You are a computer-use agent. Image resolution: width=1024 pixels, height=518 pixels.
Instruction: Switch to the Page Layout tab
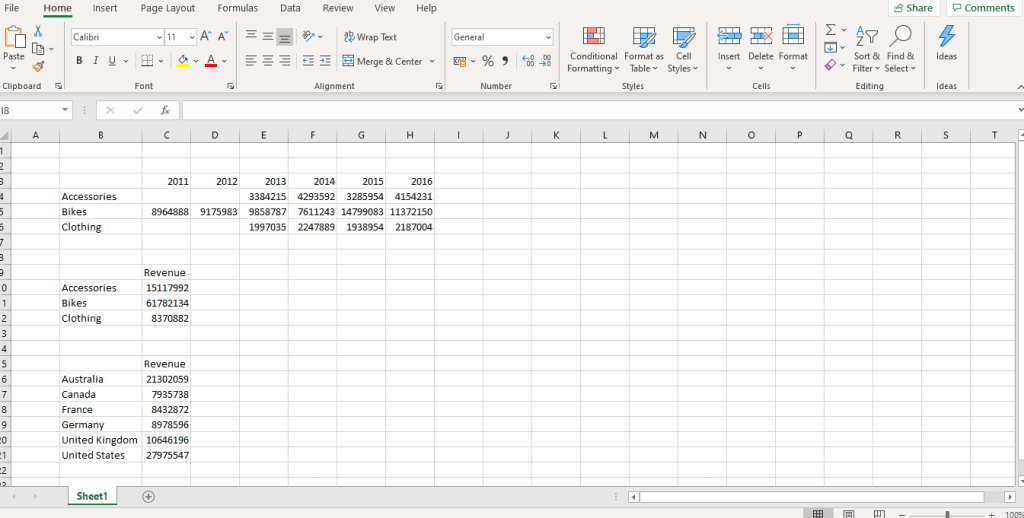pyautogui.click(x=167, y=8)
